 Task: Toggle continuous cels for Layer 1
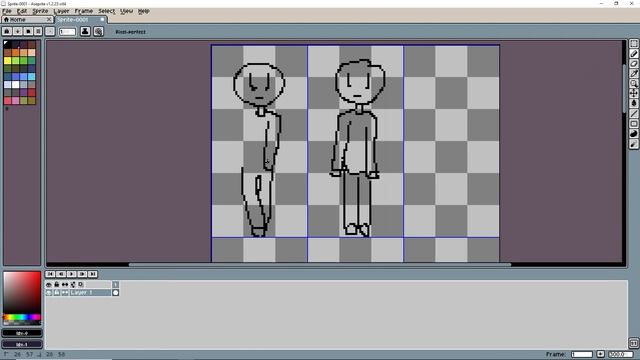point(65,293)
